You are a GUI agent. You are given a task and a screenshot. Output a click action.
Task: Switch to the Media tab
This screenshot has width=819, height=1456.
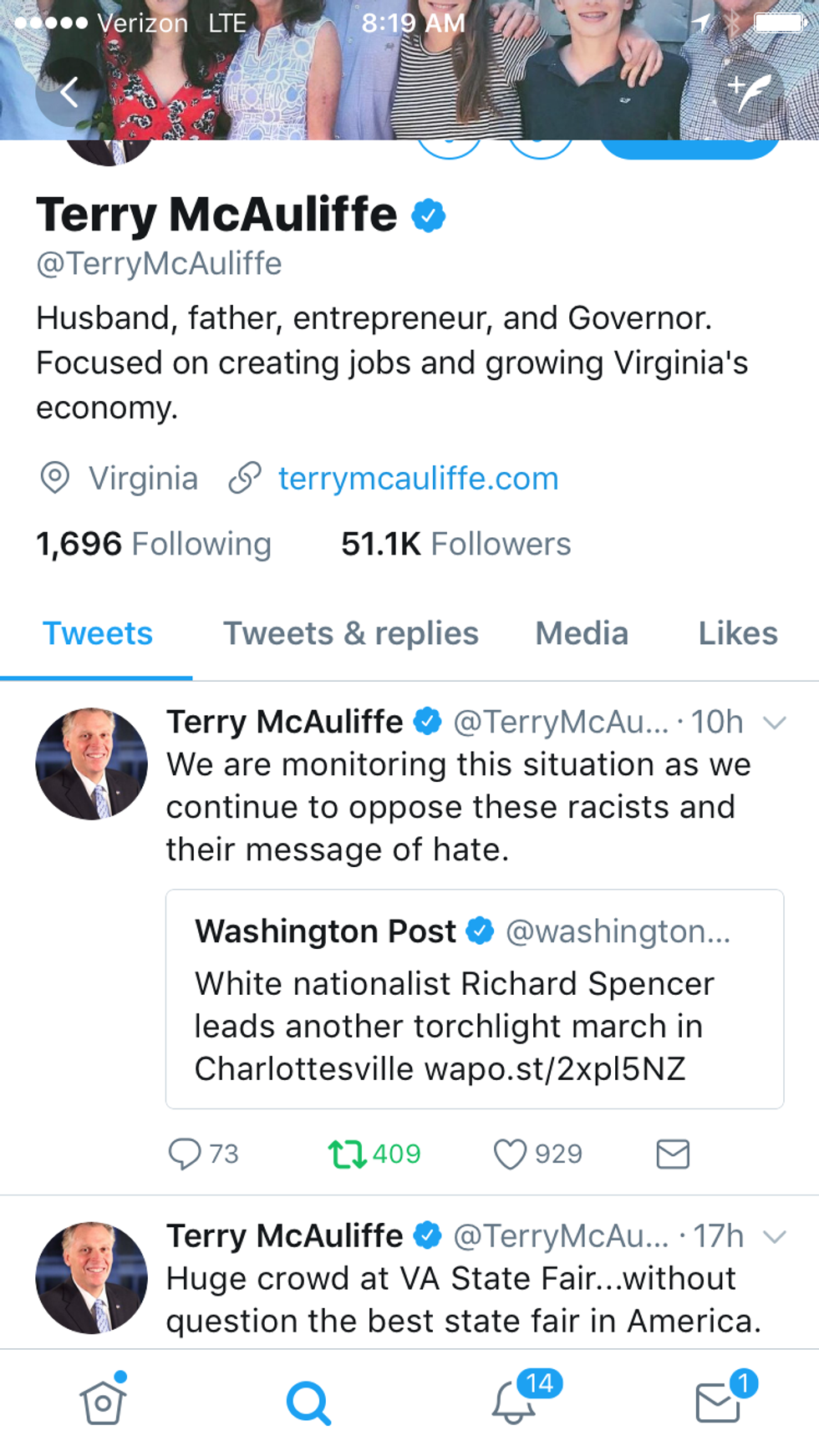pyautogui.click(x=582, y=633)
